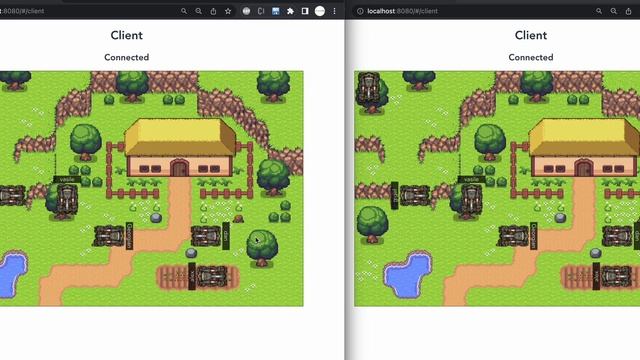Click the farmhouse door in right game map
The height and width of the screenshot is (360, 640).
[584, 168]
